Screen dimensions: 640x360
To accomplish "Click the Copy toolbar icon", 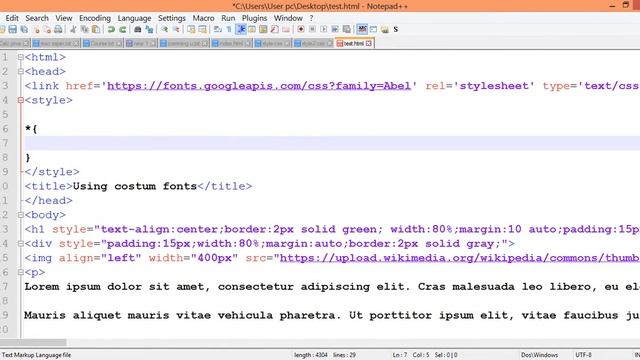I will 84,29.
